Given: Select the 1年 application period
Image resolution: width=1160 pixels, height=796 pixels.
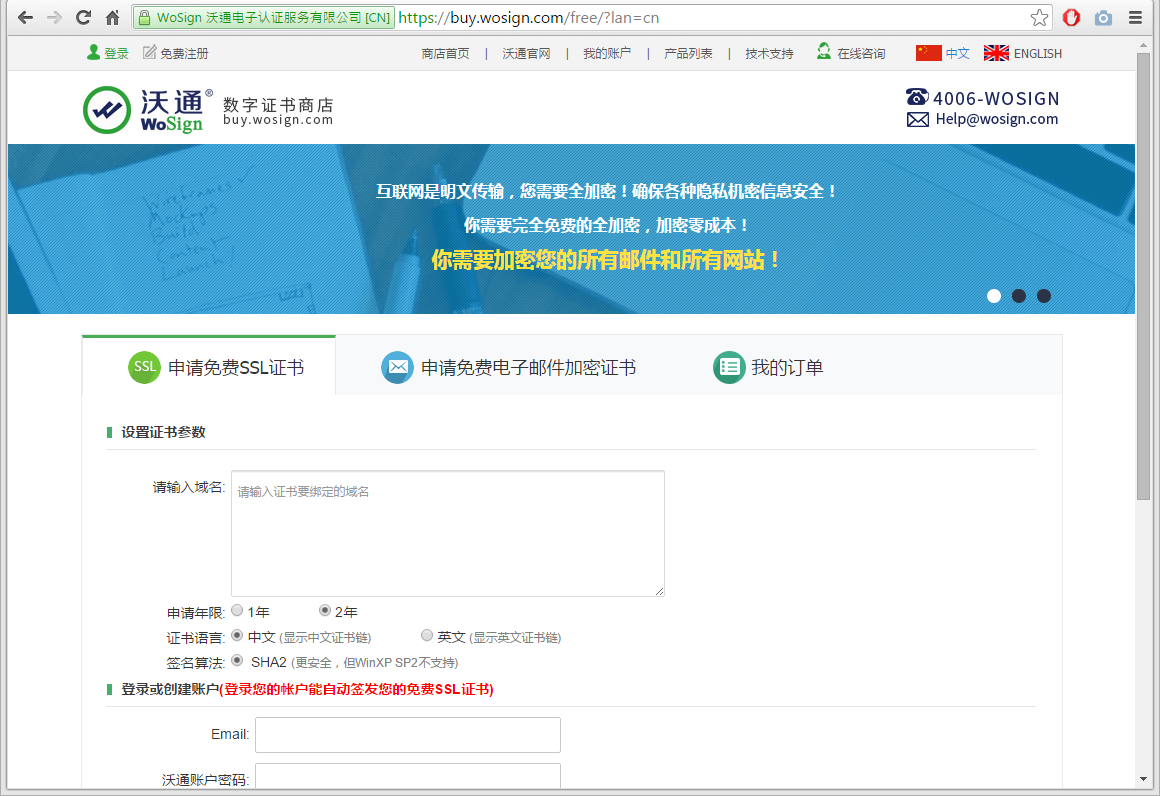Looking at the screenshot, I should tap(237, 610).
